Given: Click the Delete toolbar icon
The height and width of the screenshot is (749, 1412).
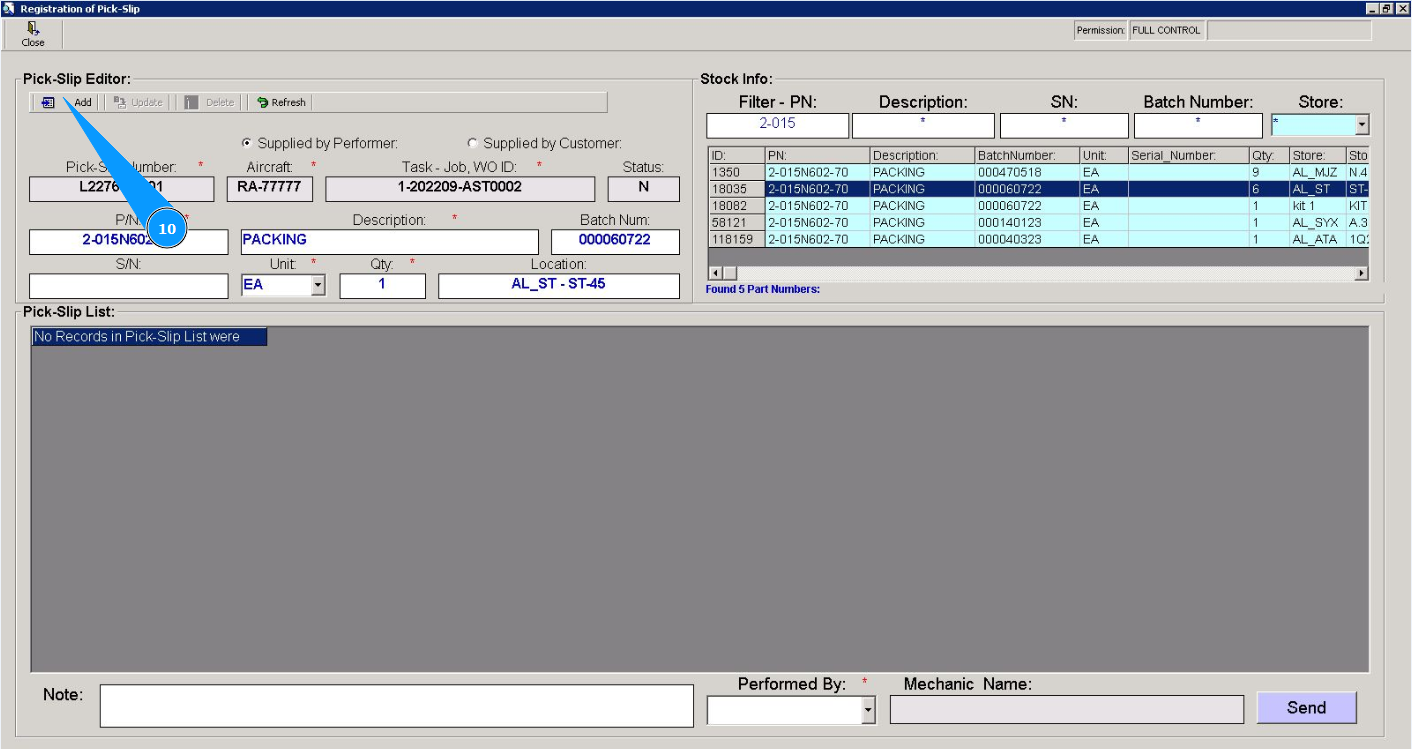Looking at the screenshot, I should tap(192, 102).
